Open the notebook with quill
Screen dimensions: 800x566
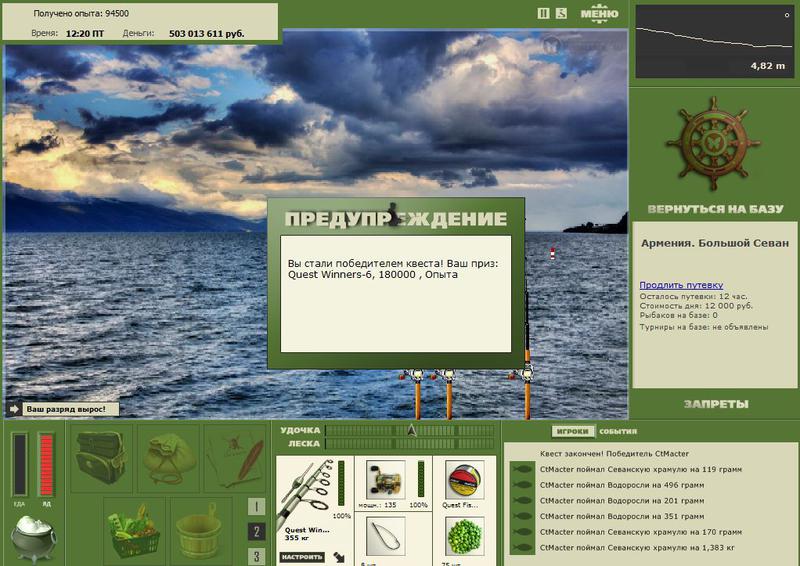pos(235,458)
